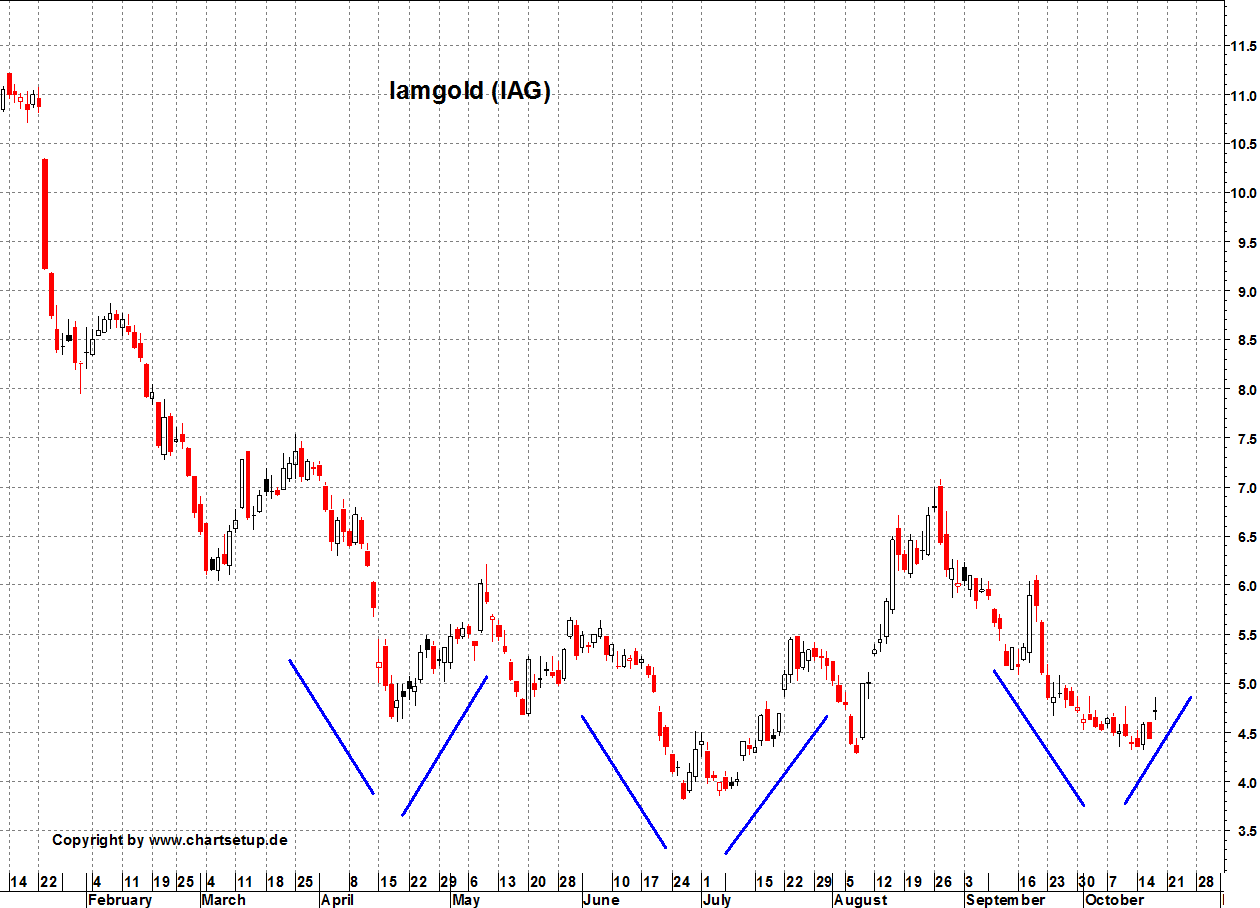Viewport: 1260px width, 908px height.
Task: Select the 23 date label in September
Action: [1057, 882]
